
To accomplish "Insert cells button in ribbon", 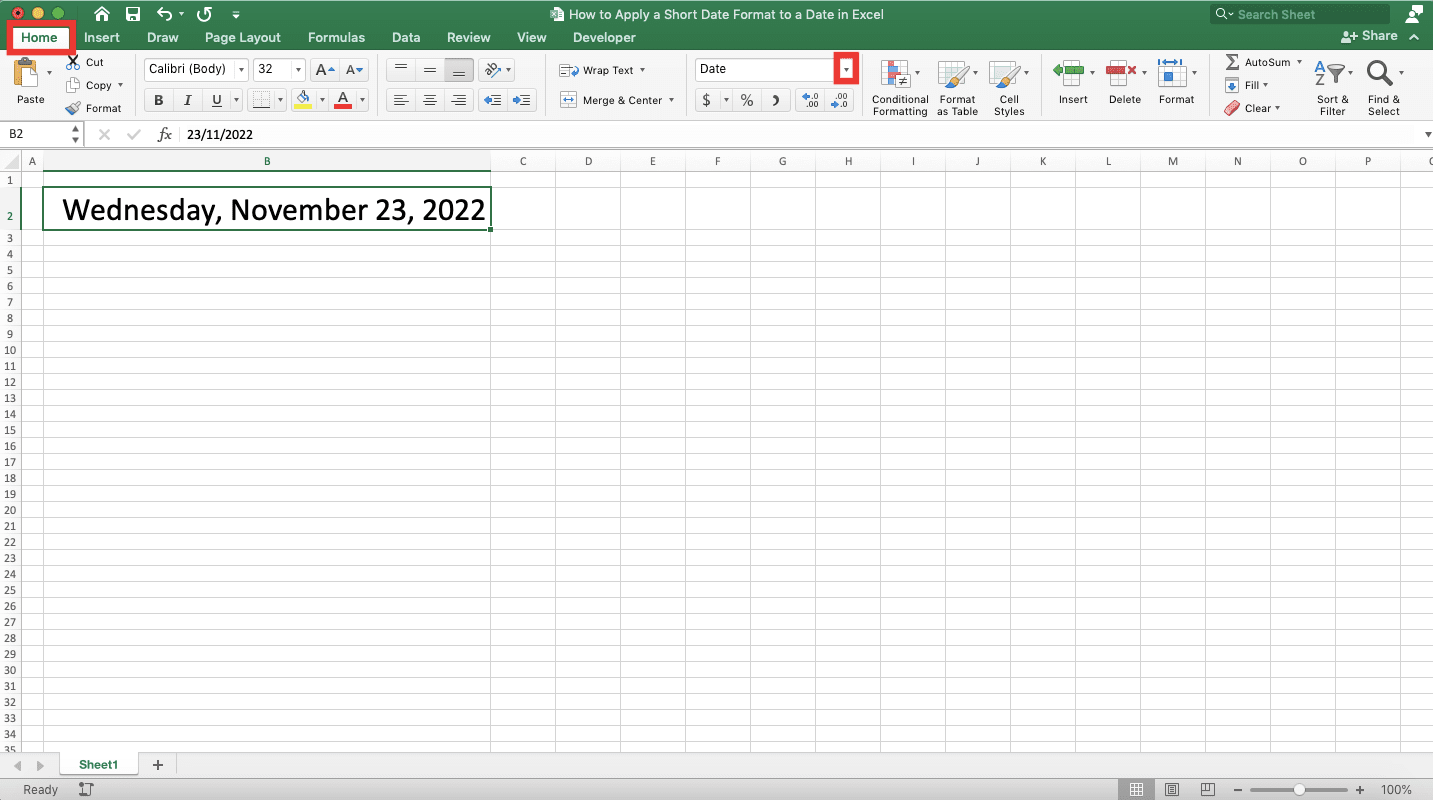I will (x=1073, y=82).
